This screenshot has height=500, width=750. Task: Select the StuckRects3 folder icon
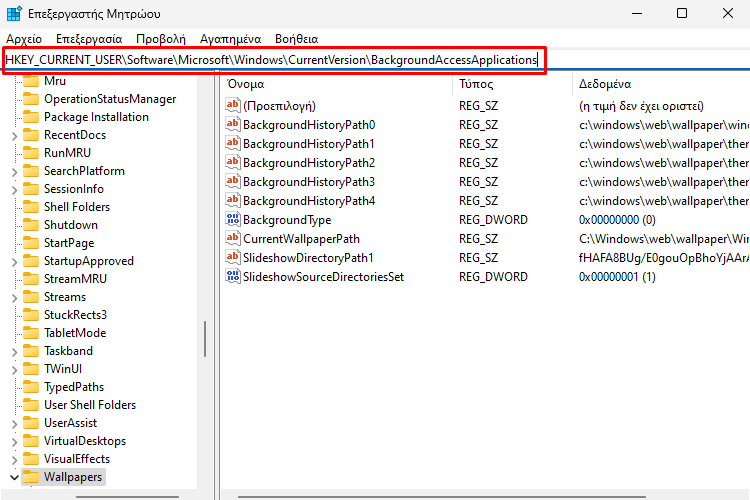[x=31, y=315]
